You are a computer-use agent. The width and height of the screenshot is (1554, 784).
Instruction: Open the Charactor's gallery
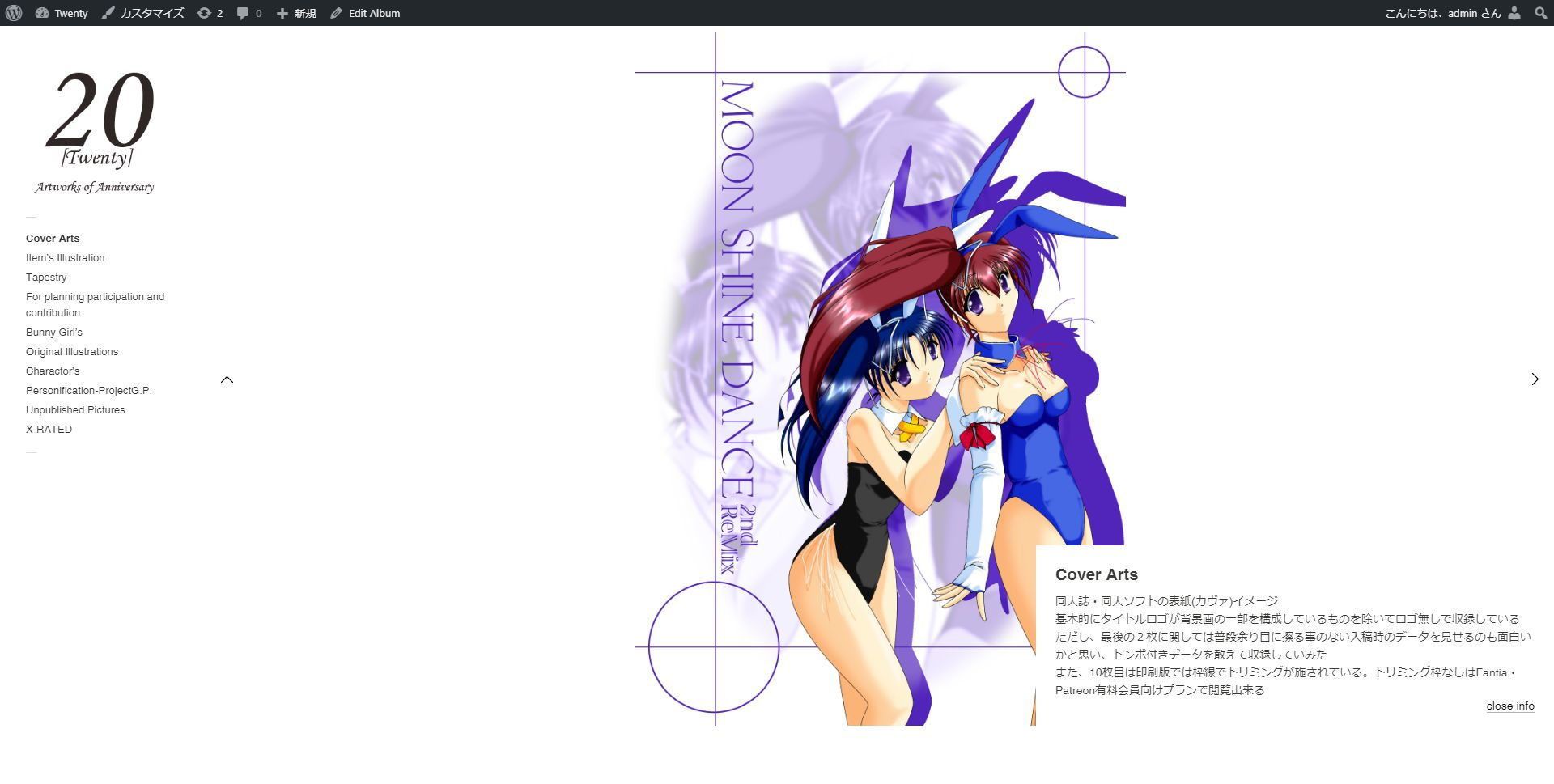53,371
